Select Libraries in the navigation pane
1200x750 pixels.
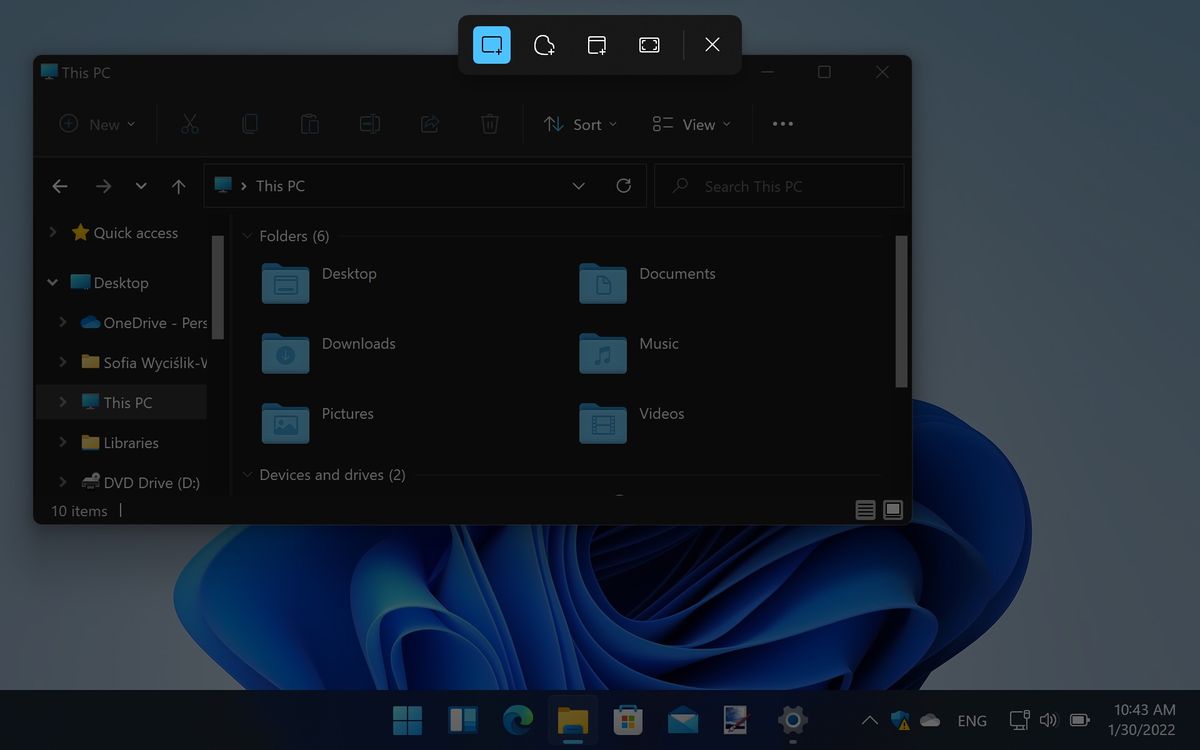(x=130, y=442)
